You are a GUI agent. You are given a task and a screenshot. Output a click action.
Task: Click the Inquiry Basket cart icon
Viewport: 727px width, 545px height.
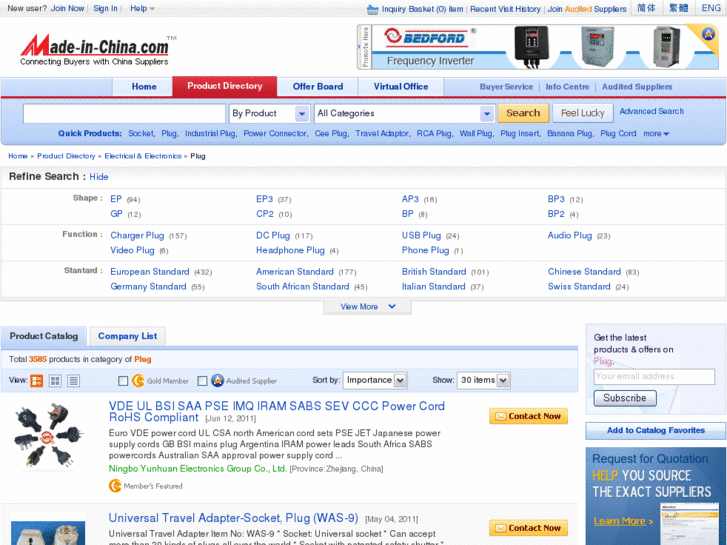pos(372,9)
